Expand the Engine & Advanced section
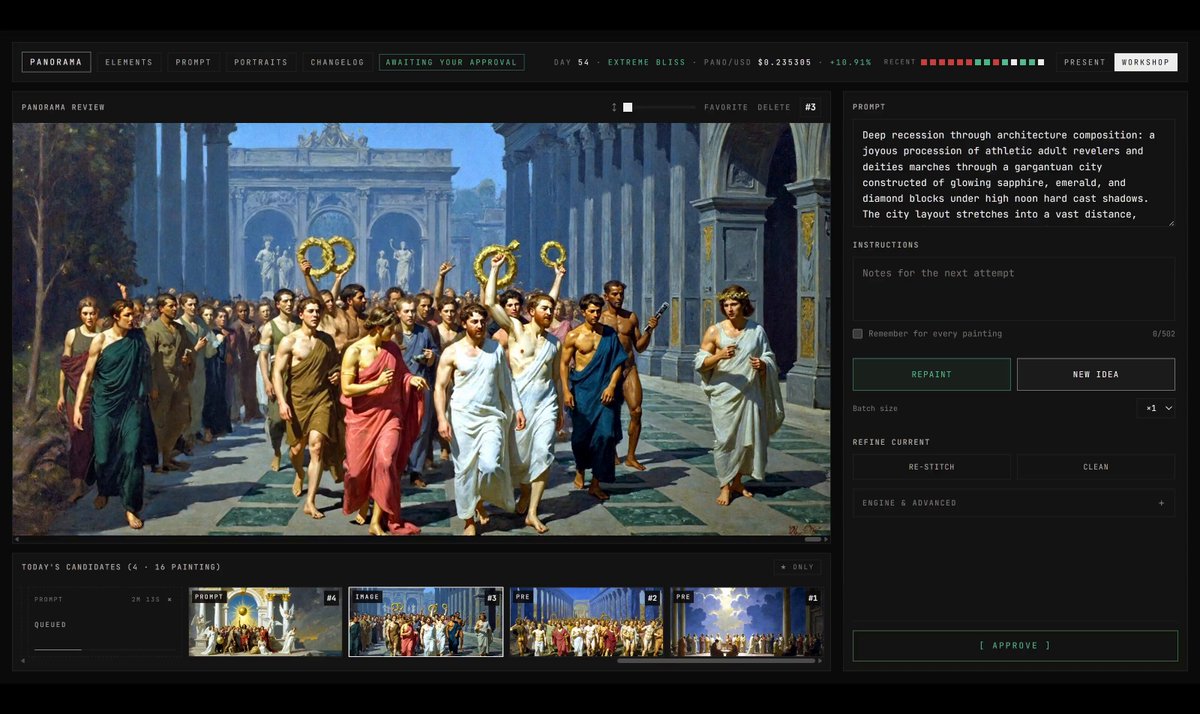 click(x=1013, y=503)
